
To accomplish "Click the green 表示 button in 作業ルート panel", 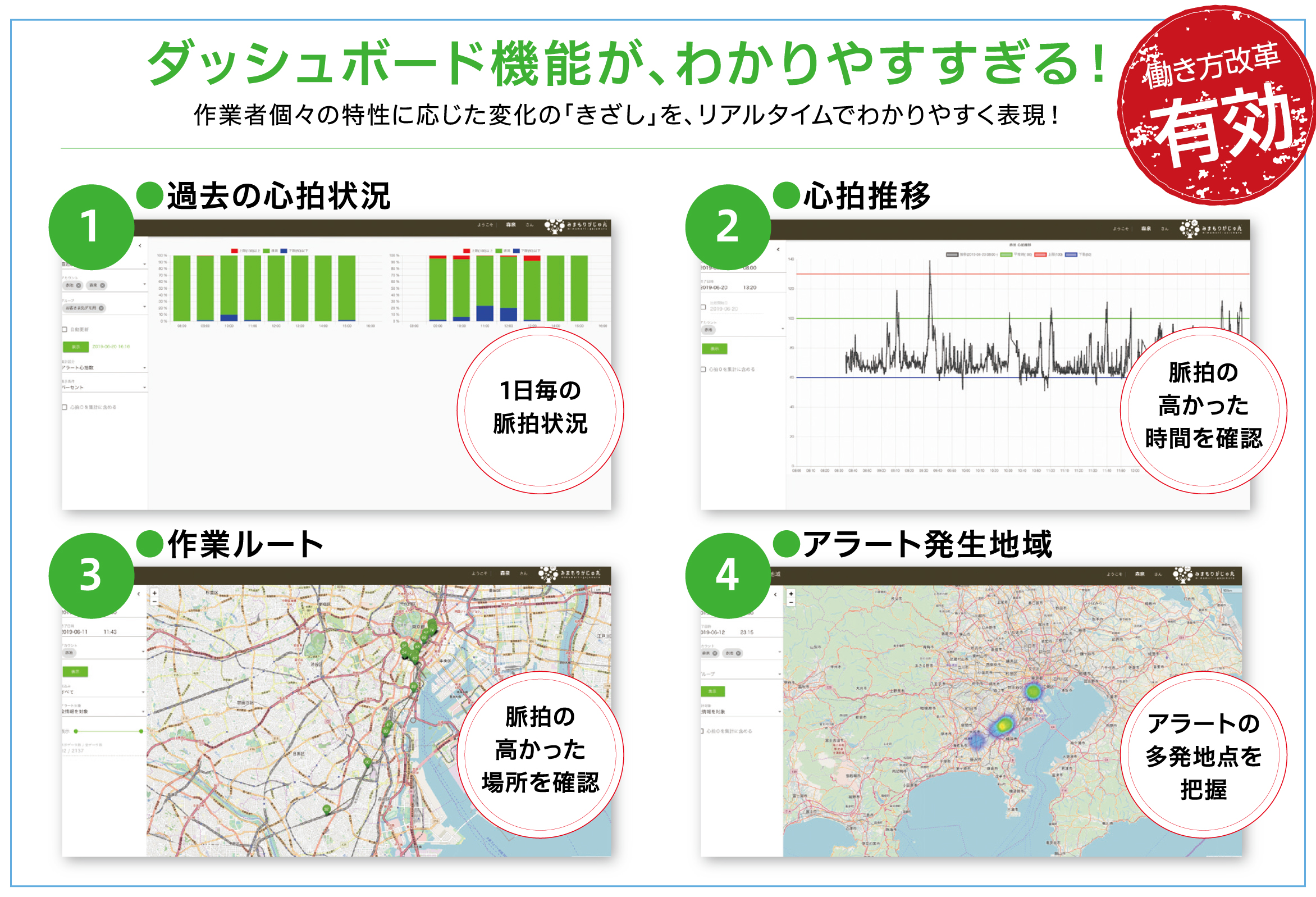I will 75,672.
